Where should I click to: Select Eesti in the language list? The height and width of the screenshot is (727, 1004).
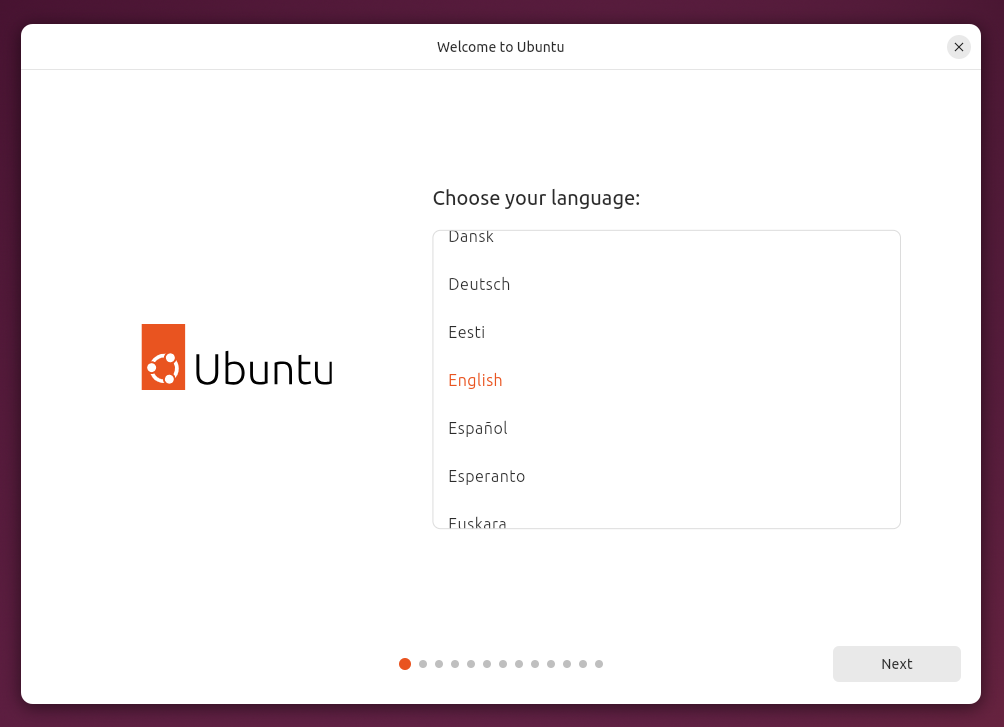click(466, 332)
